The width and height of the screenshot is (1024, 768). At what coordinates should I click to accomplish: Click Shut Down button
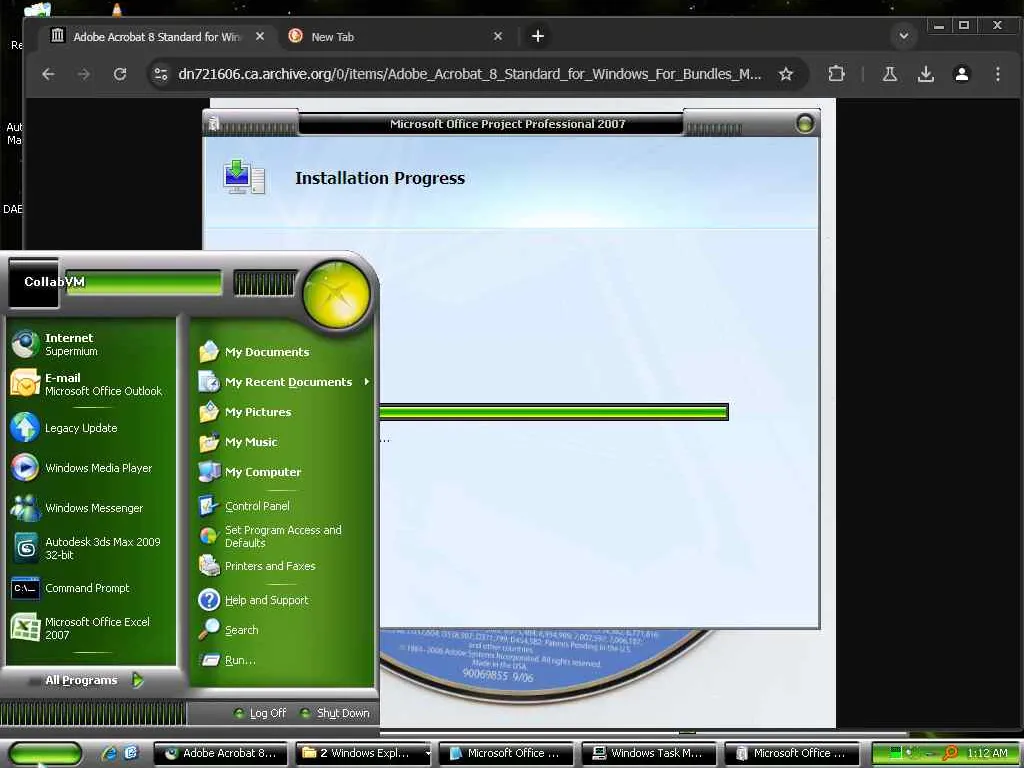point(336,713)
